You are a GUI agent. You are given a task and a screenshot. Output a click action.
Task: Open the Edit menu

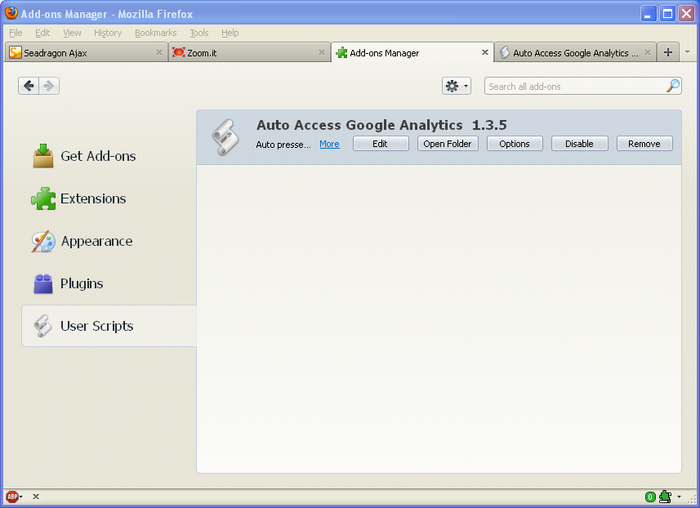(x=42, y=33)
